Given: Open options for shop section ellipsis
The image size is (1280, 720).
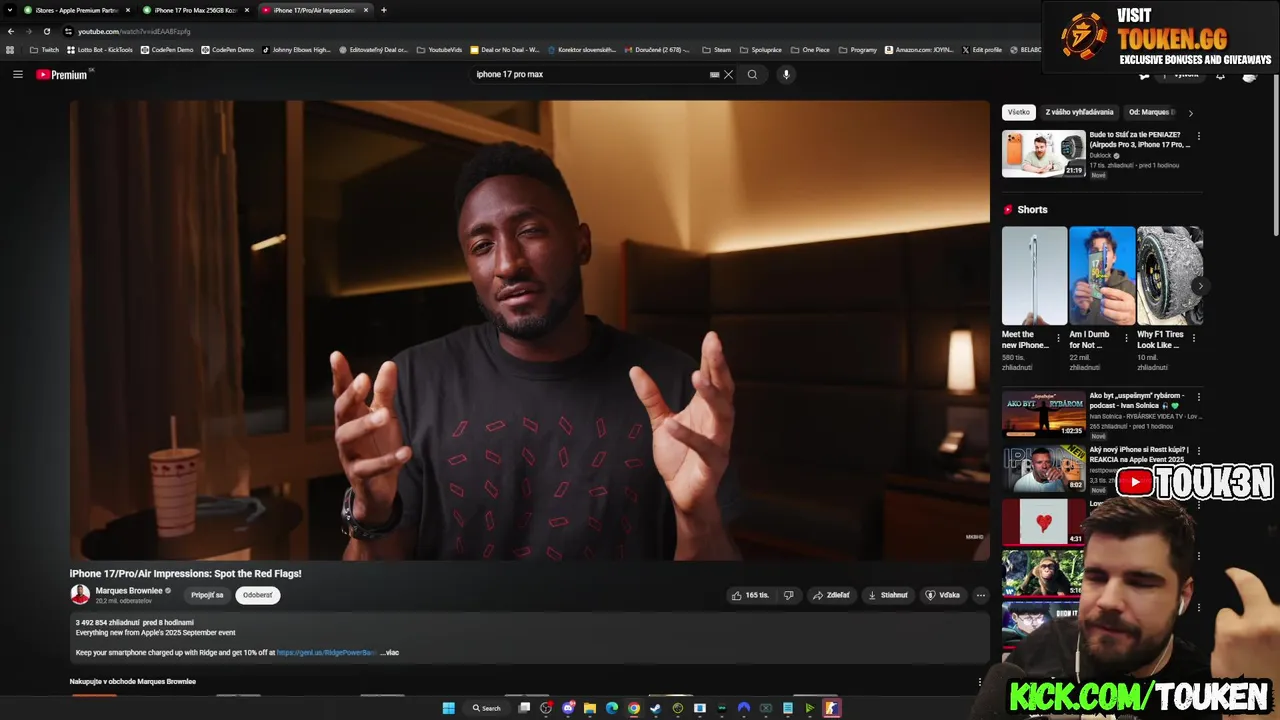Looking at the screenshot, I should [x=980, y=682].
